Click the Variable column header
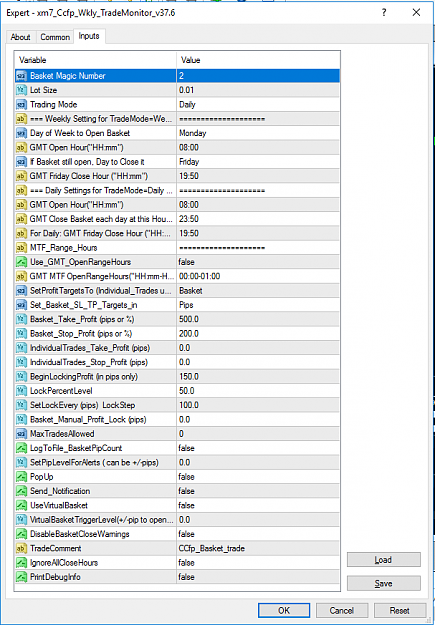 [95, 60]
